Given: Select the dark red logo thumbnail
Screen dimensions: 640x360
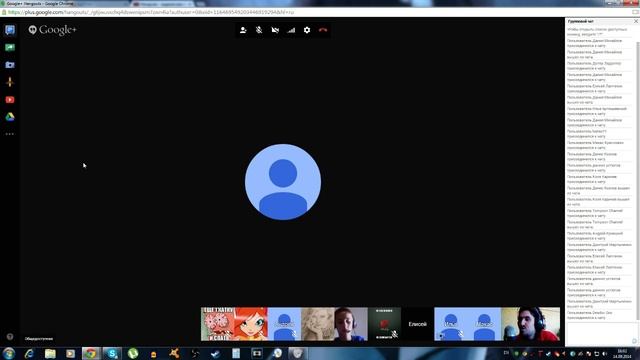Looking at the screenshot, I should 384,324.
